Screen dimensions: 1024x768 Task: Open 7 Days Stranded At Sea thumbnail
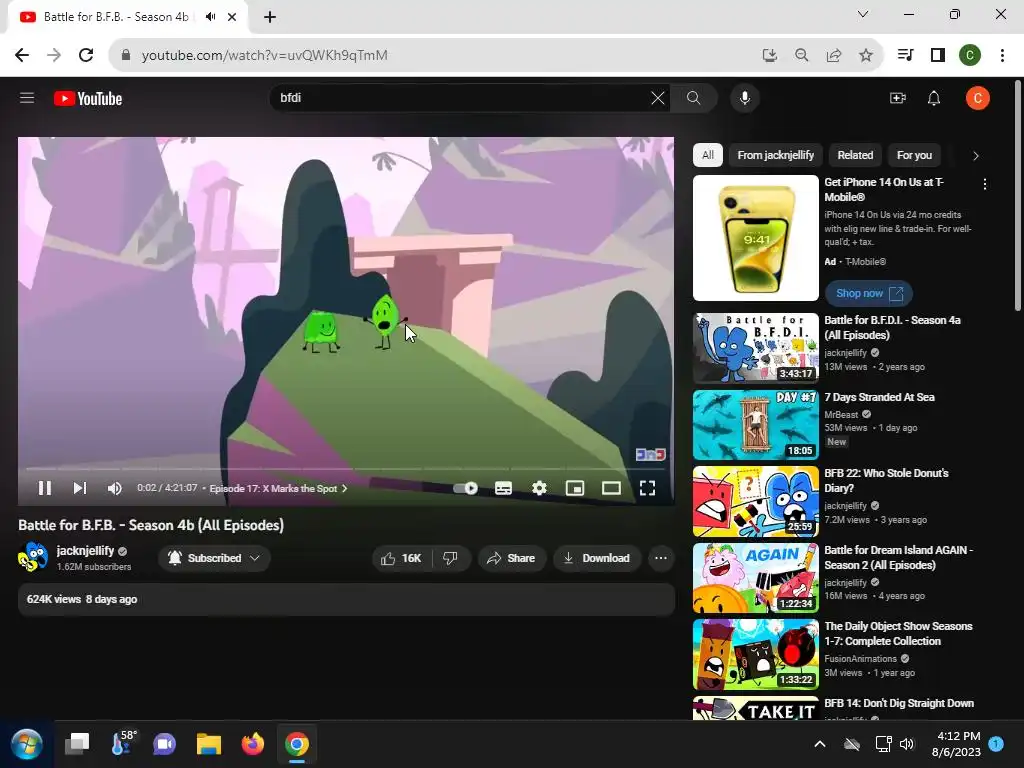(756, 424)
